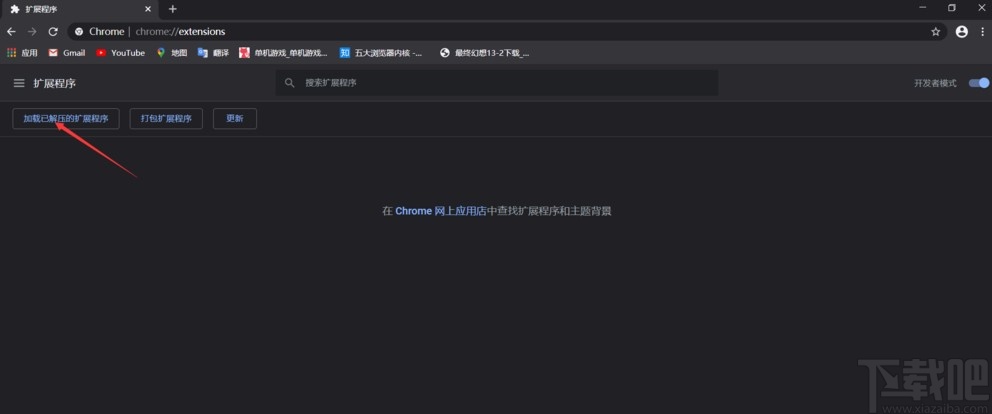
Task: Open the 翻译 translate bookmark
Action: pyautogui.click(x=213, y=53)
